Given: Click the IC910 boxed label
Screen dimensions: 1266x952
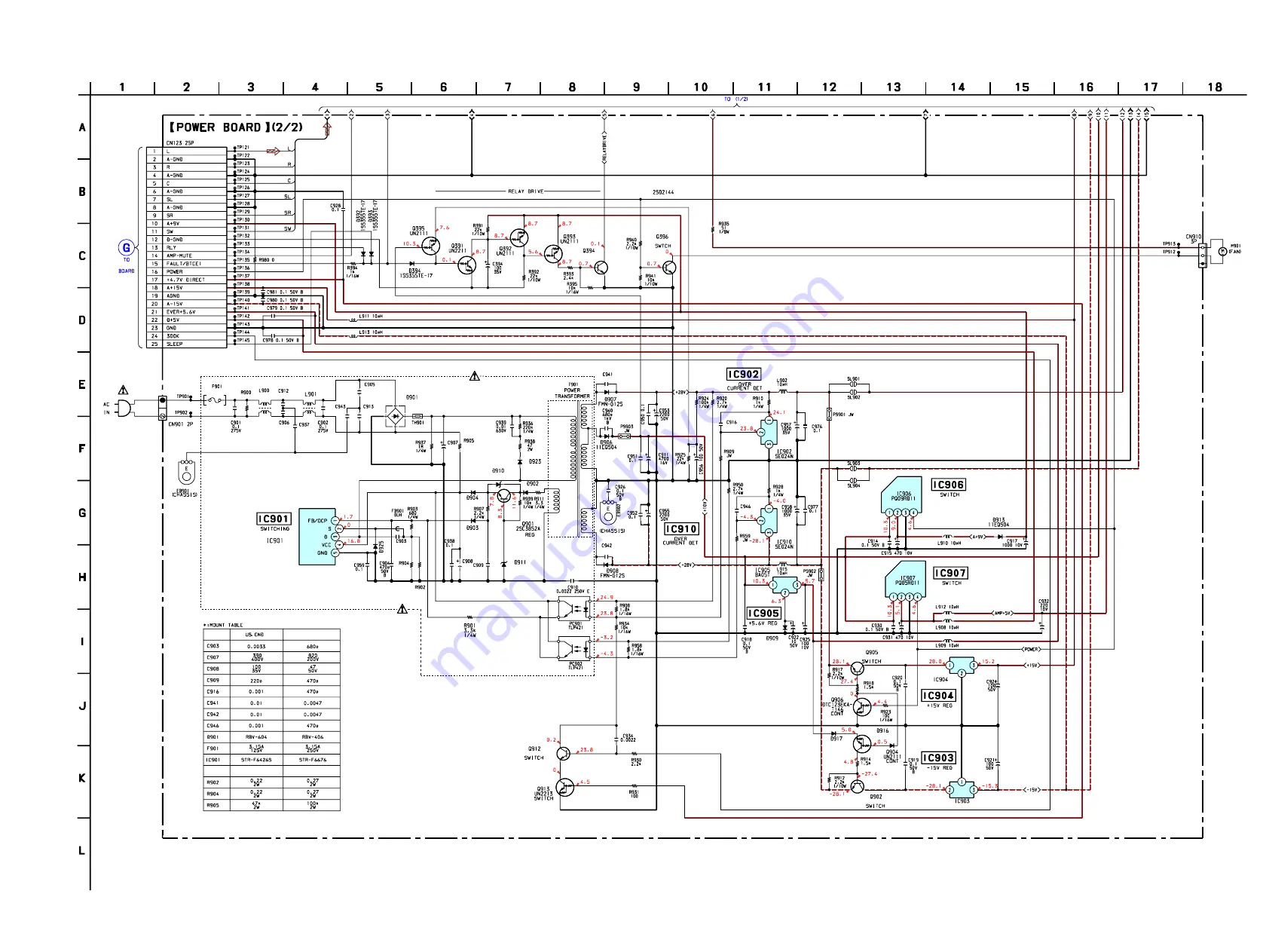Looking at the screenshot, I should [681, 529].
